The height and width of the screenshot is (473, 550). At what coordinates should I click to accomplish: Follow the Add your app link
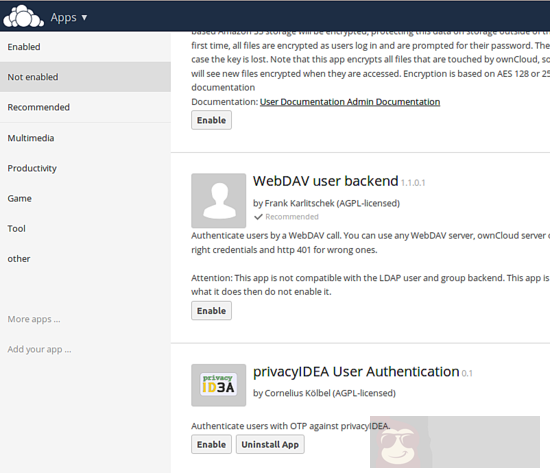[39, 349]
